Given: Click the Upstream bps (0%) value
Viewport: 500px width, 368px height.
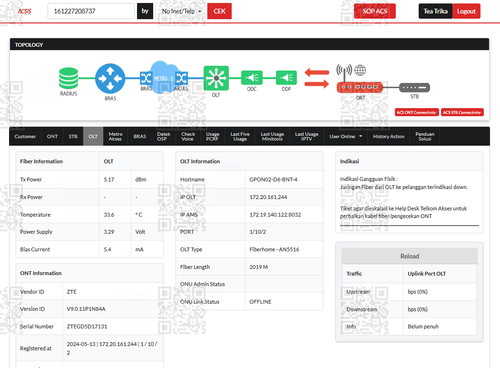Looking at the screenshot, I should coord(418,292).
